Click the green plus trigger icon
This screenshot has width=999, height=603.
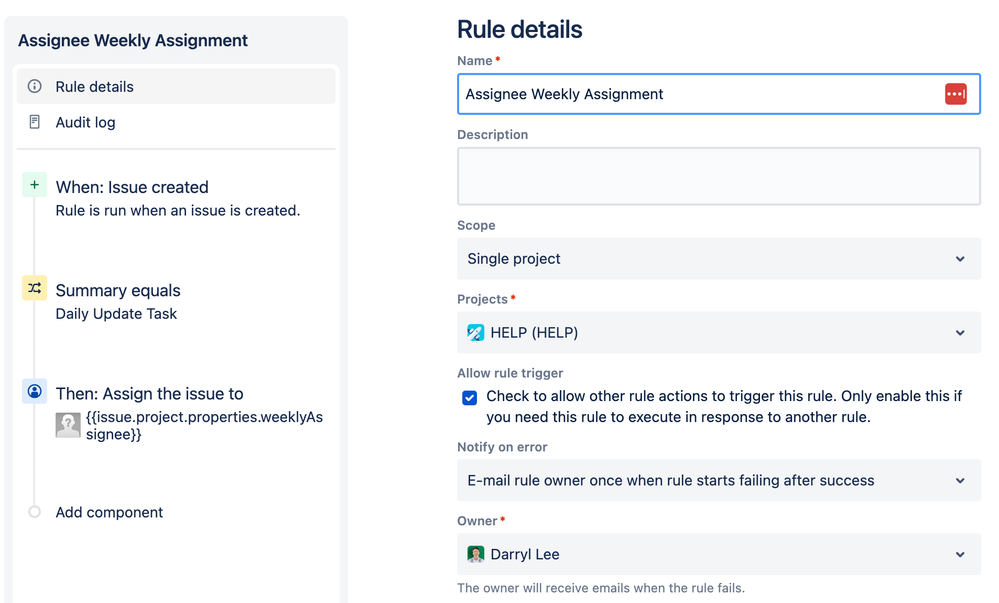click(x=35, y=185)
